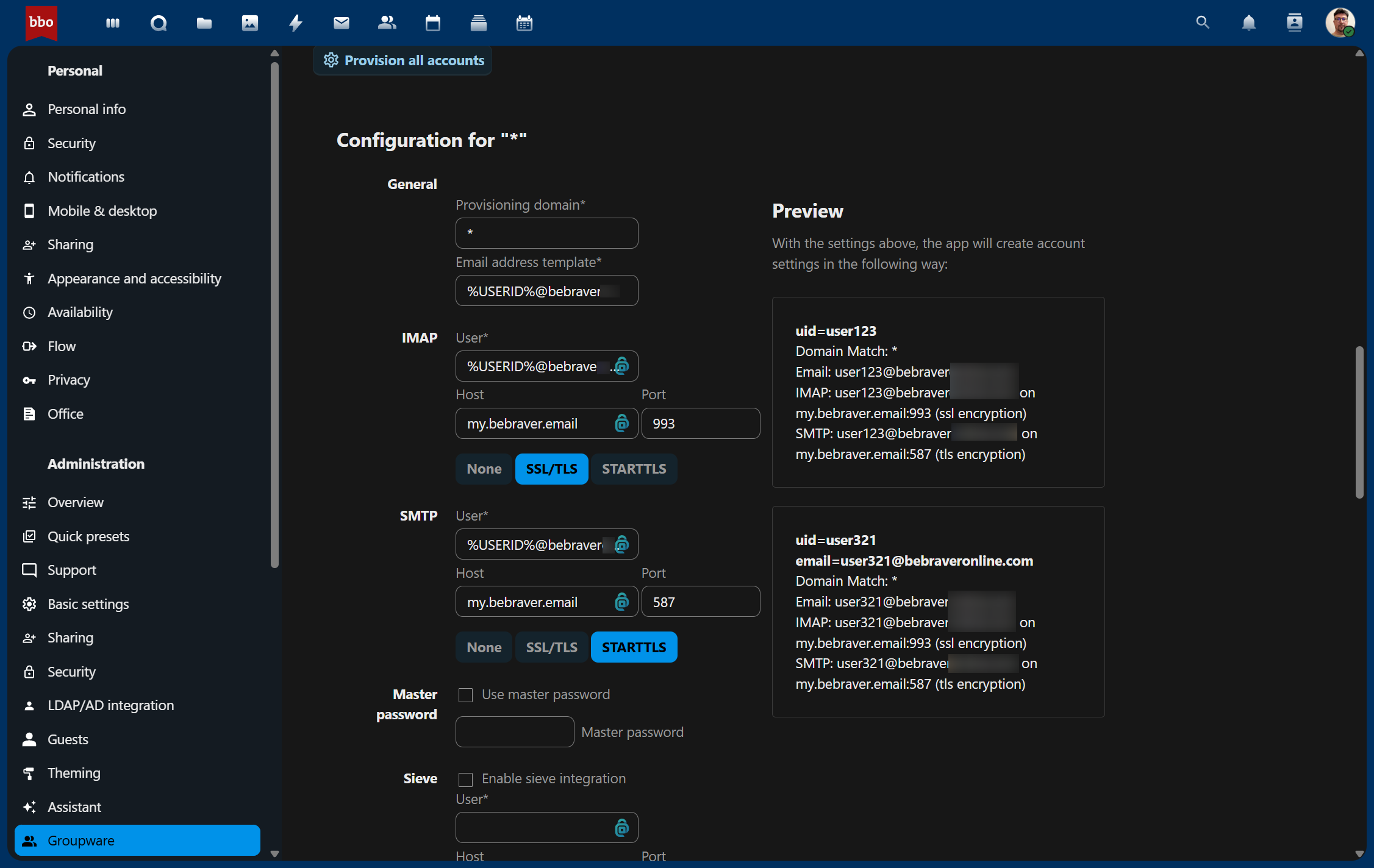Click the main page vertical scrollbar
The height and width of the screenshot is (868, 1374).
pyautogui.click(x=1359, y=422)
